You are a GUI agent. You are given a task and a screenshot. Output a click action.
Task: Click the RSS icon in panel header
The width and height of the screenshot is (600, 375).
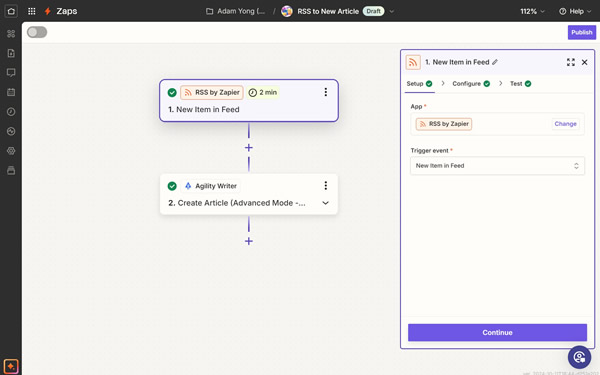point(413,62)
